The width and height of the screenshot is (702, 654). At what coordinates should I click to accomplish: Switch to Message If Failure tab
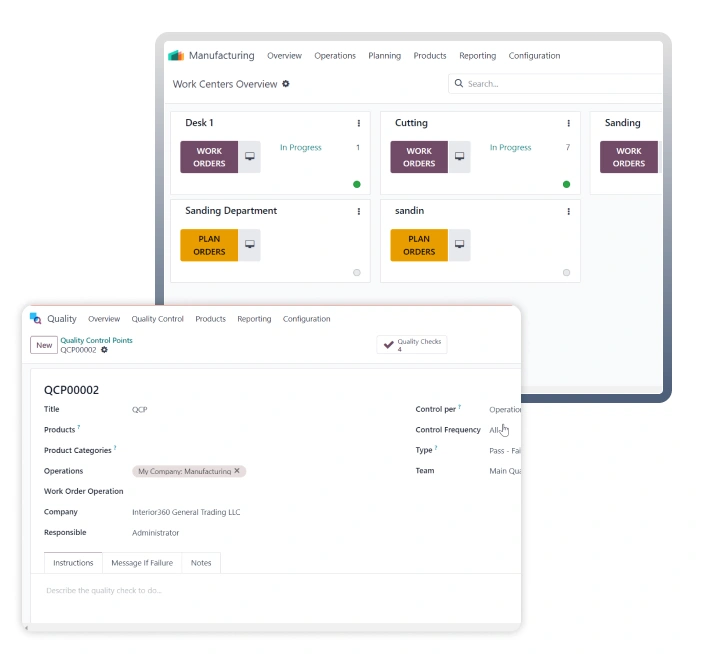142,563
